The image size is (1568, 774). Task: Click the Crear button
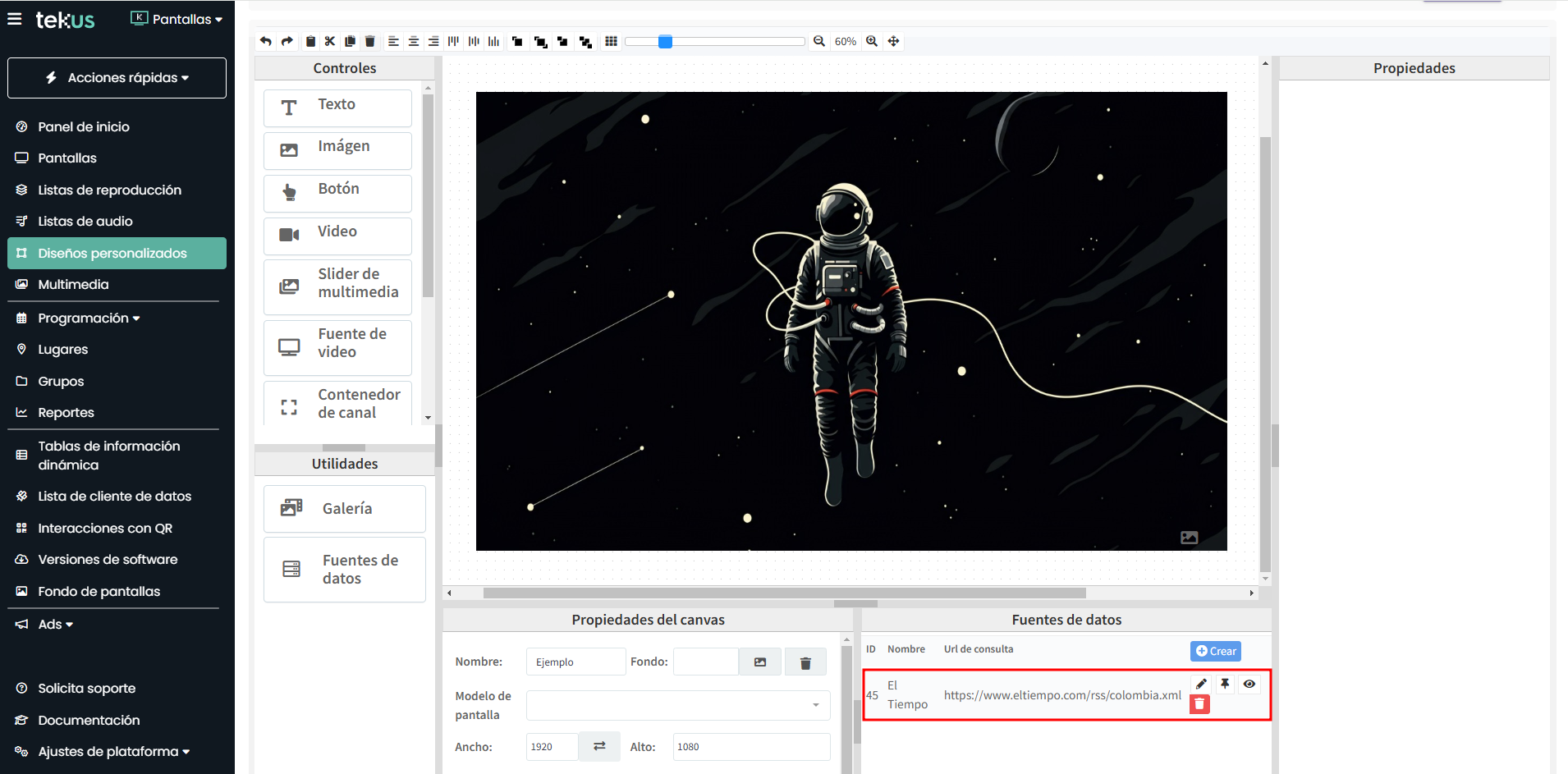coord(1215,651)
